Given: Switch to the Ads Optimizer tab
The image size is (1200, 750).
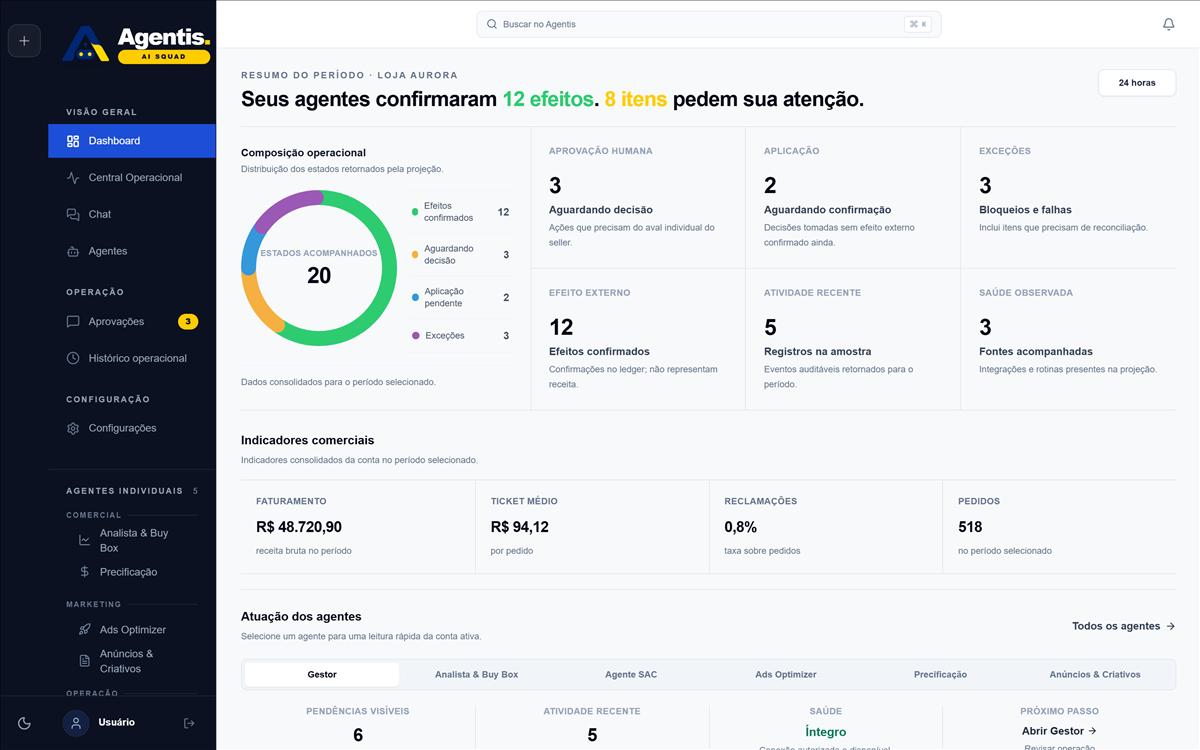Looking at the screenshot, I should tap(786, 675).
